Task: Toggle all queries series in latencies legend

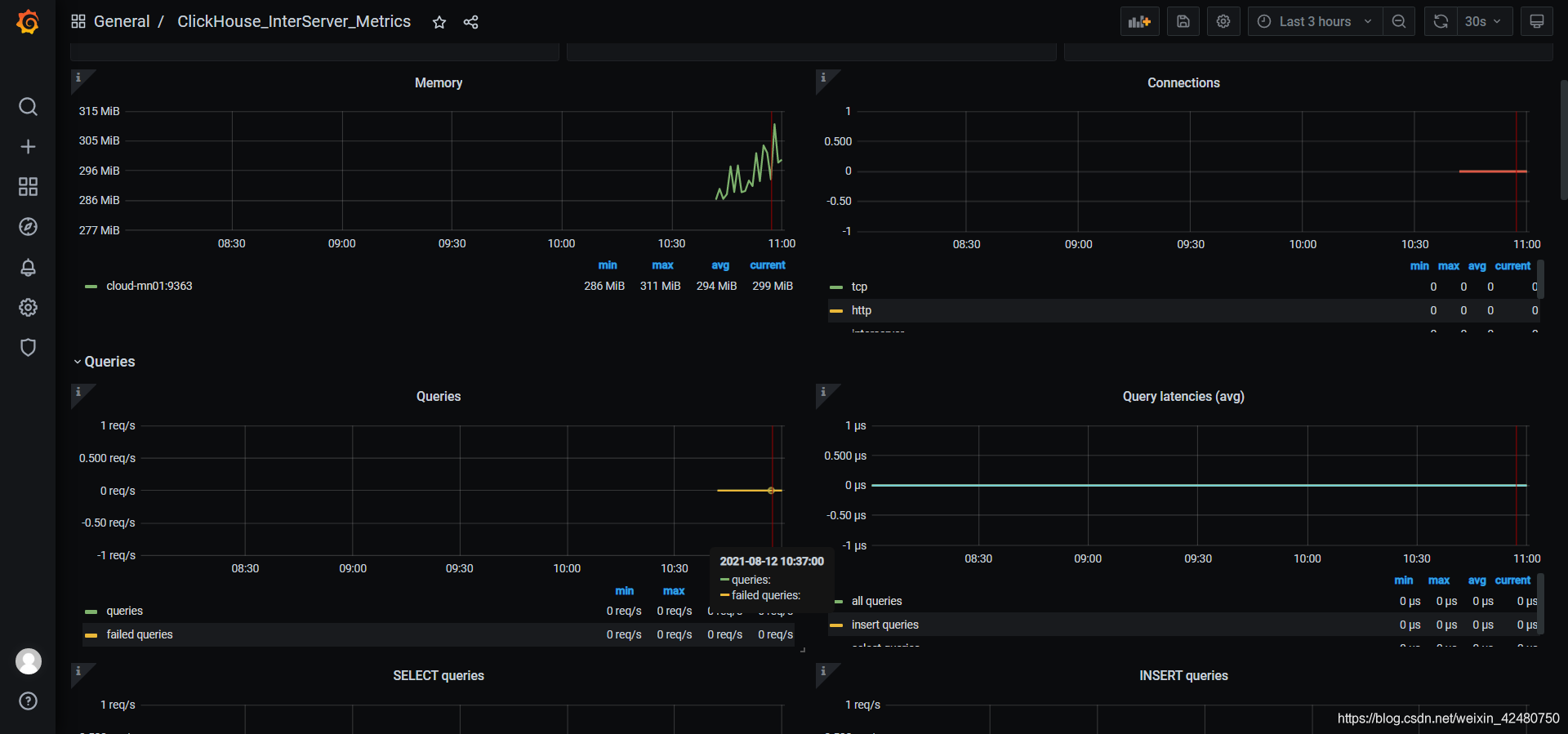Action: (876, 601)
